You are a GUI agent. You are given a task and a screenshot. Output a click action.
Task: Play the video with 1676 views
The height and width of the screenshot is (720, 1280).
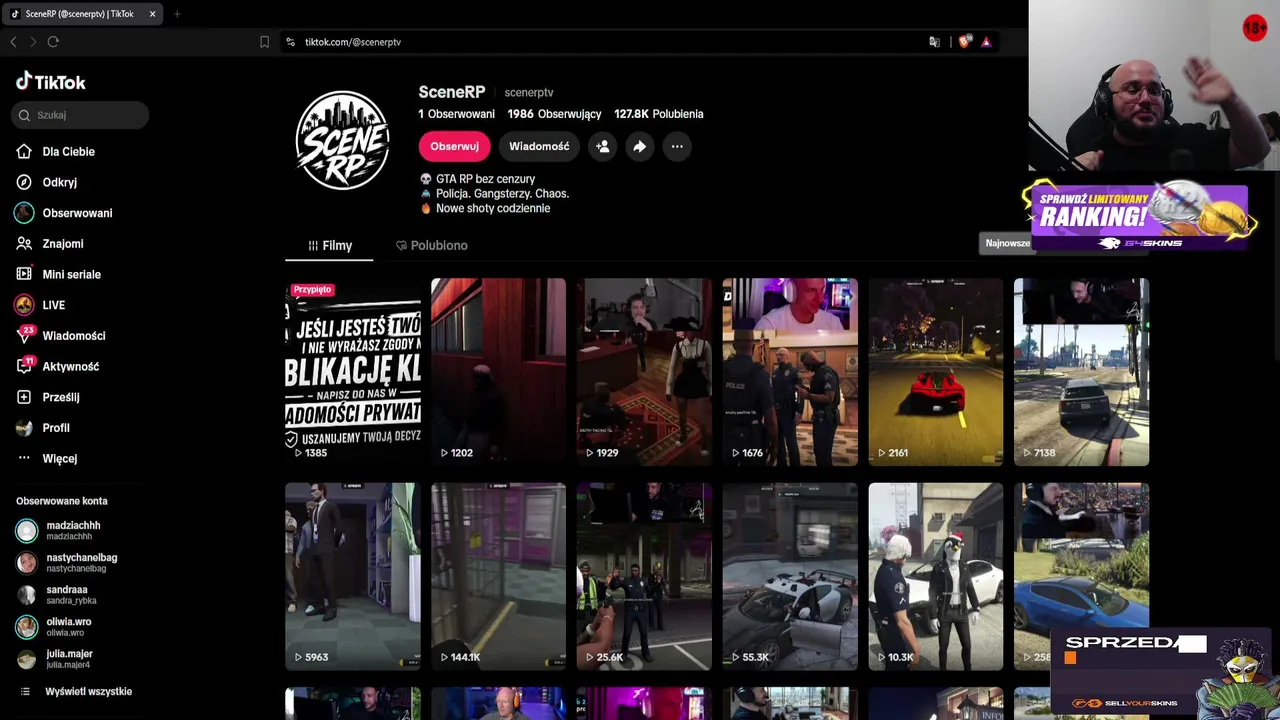coord(790,372)
